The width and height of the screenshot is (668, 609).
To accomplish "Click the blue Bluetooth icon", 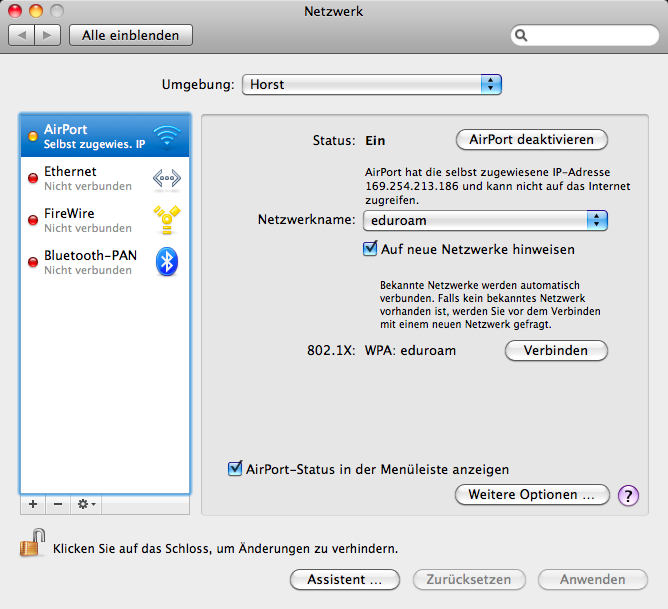I will (x=167, y=261).
